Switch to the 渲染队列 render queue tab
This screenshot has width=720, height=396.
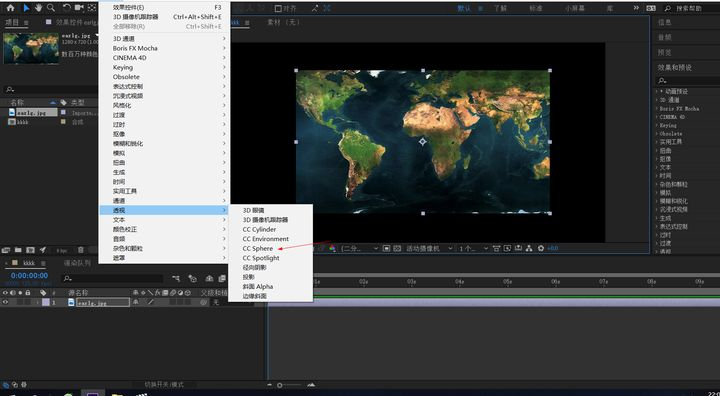point(77,263)
